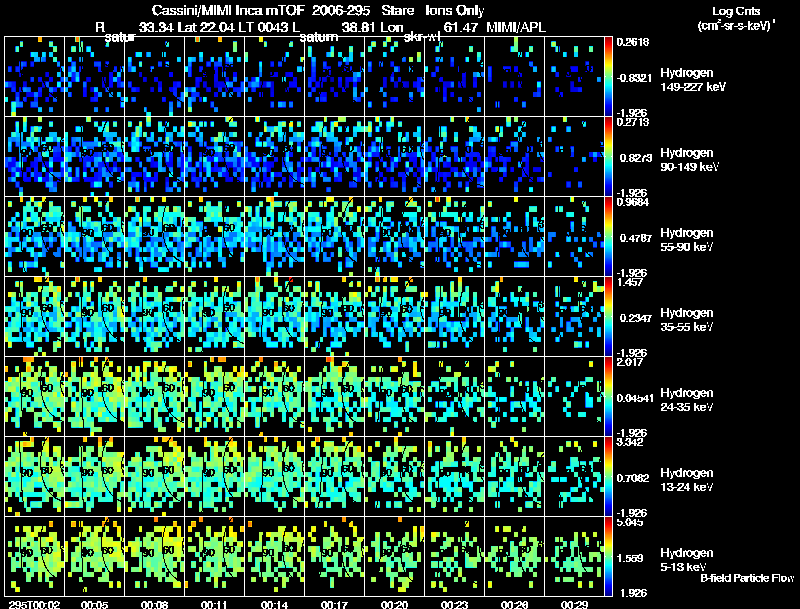This screenshot has height=609, width=800.
Task: Click the '3.342' scale maximum value
Action: coord(630,442)
